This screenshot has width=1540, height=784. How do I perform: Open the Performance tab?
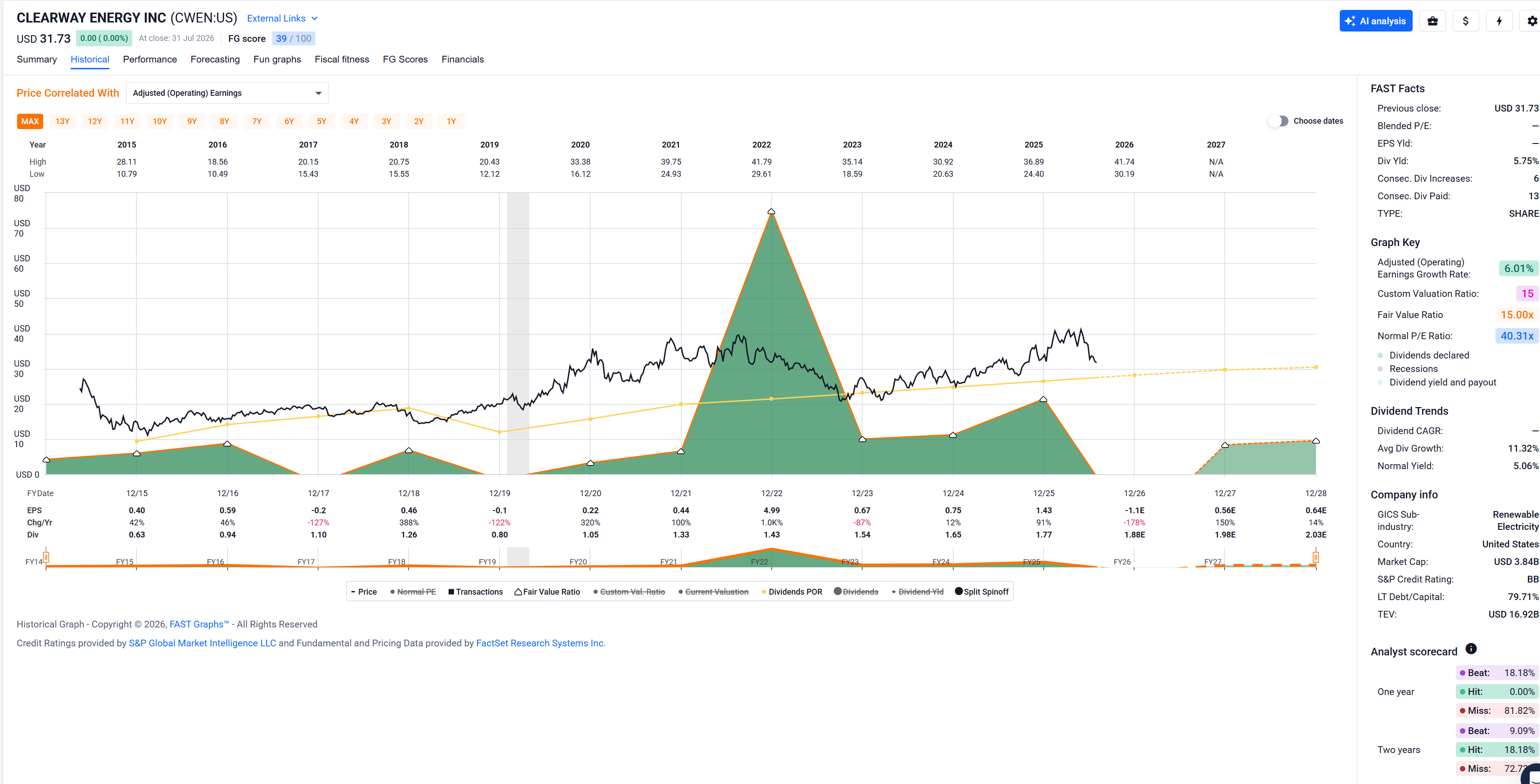pos(150,59)
